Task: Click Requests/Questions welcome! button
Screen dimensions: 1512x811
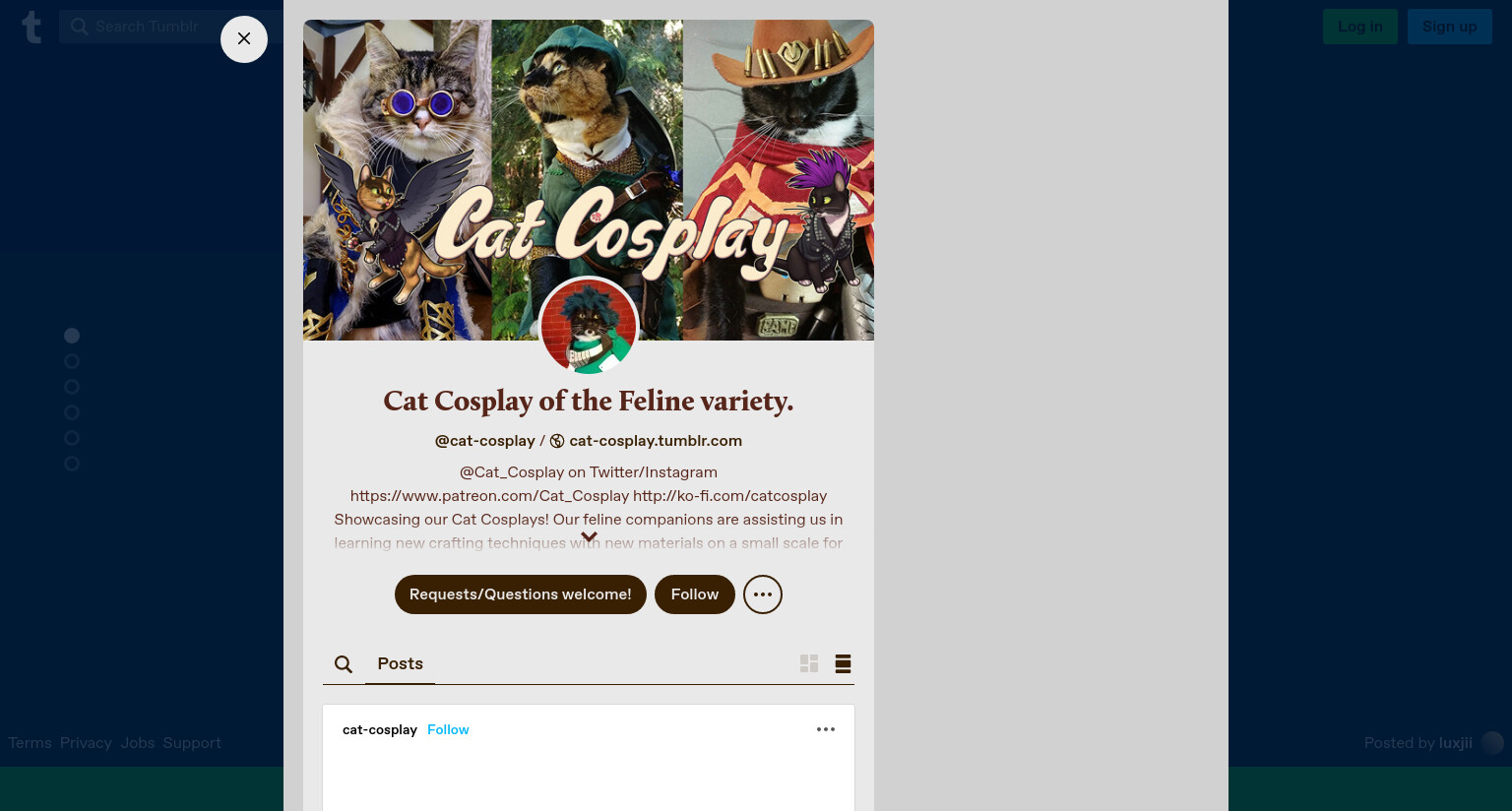Action: (521, 594)
